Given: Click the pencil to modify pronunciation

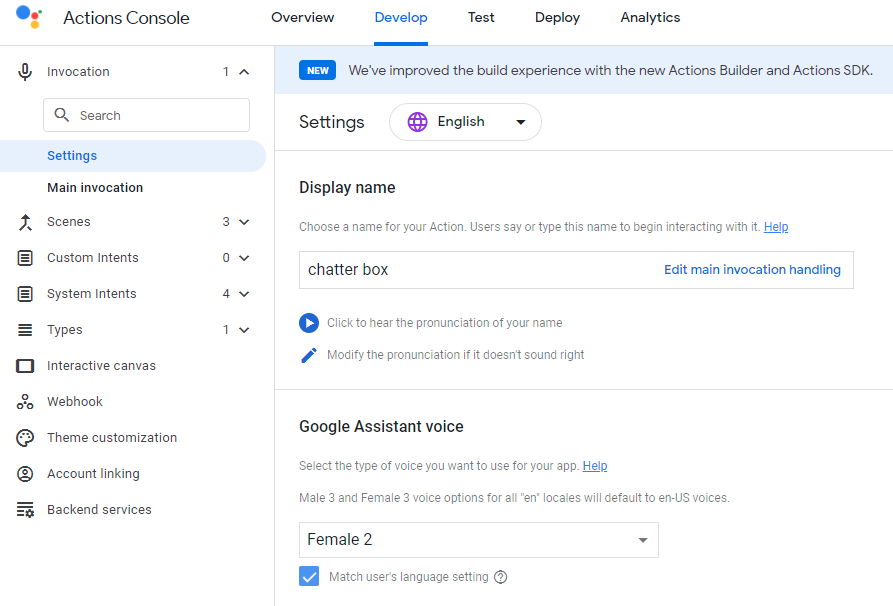Looking at the screenshot, I should click(x=308, y=354).
